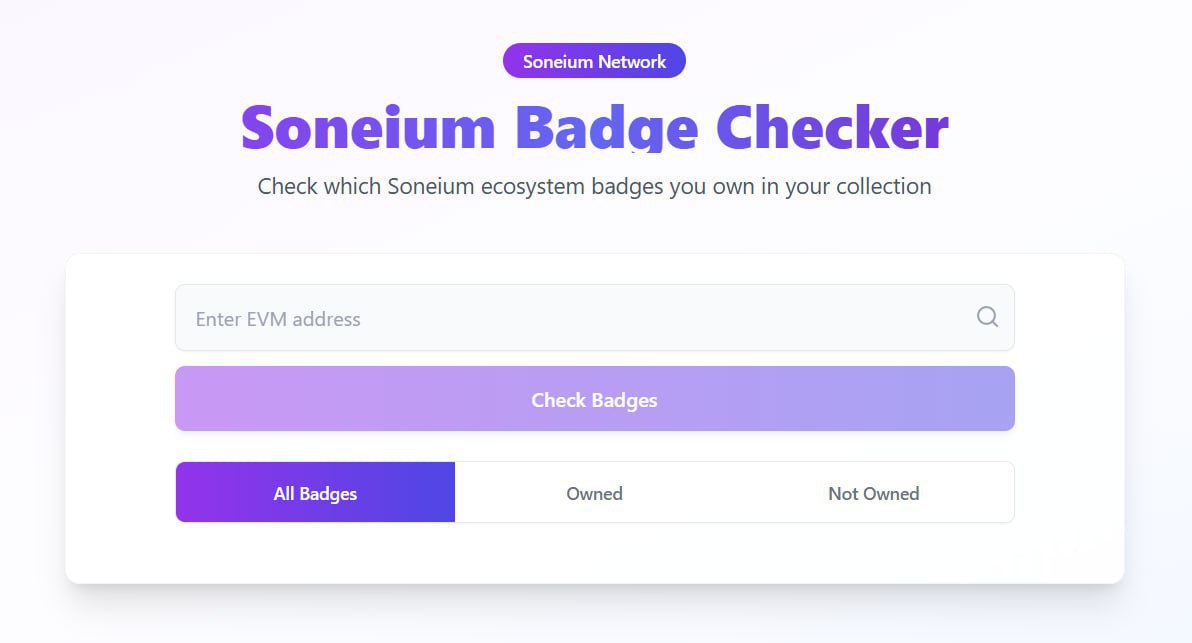This screenshot has width=1192, height=643.
Task: Click the Check Badges button
Action: pos(594,399)
